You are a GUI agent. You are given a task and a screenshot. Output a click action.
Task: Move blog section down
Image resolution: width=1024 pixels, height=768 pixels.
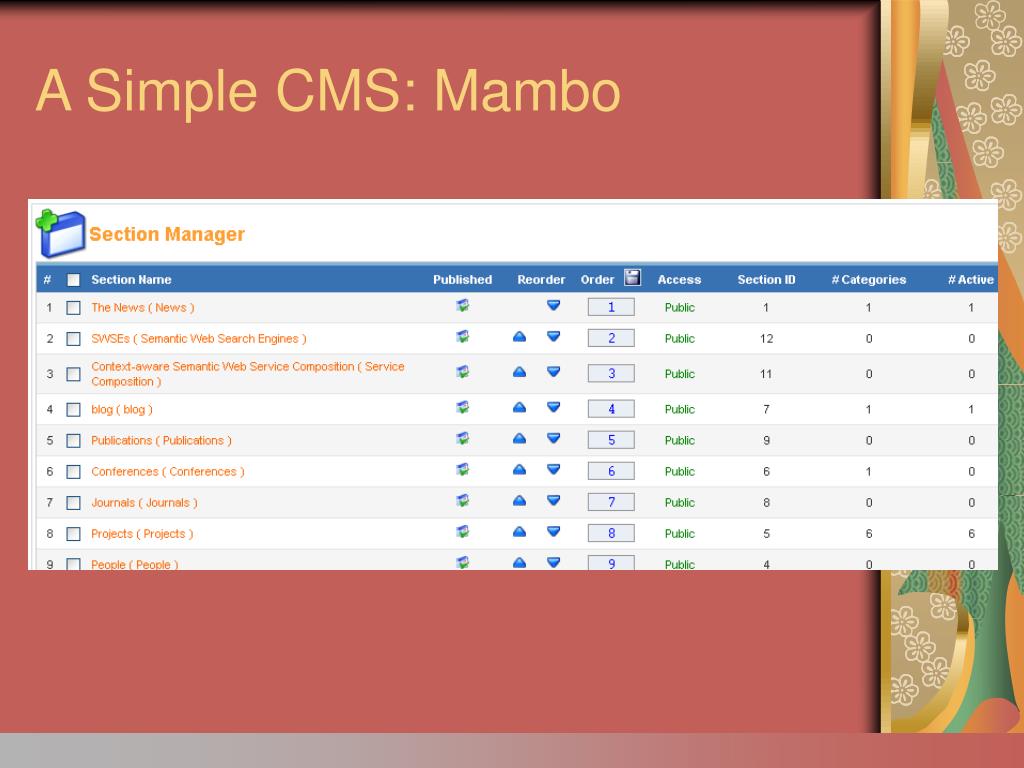coord(553,408)
